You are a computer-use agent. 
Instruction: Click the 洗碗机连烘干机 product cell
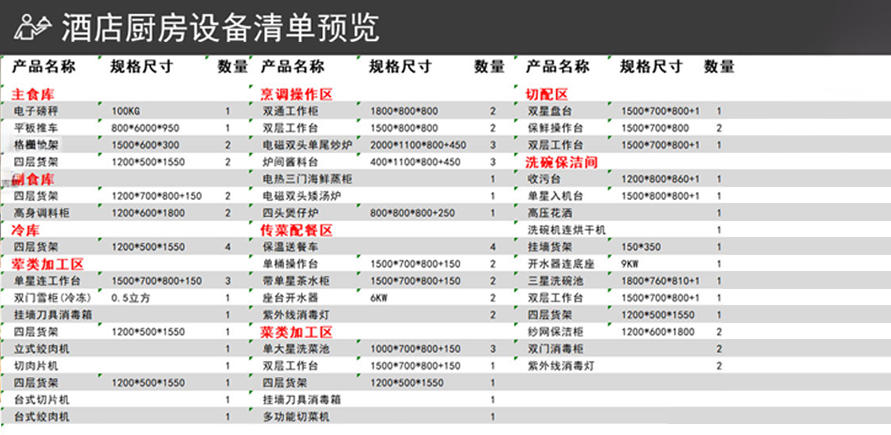[x=567, y=230]
